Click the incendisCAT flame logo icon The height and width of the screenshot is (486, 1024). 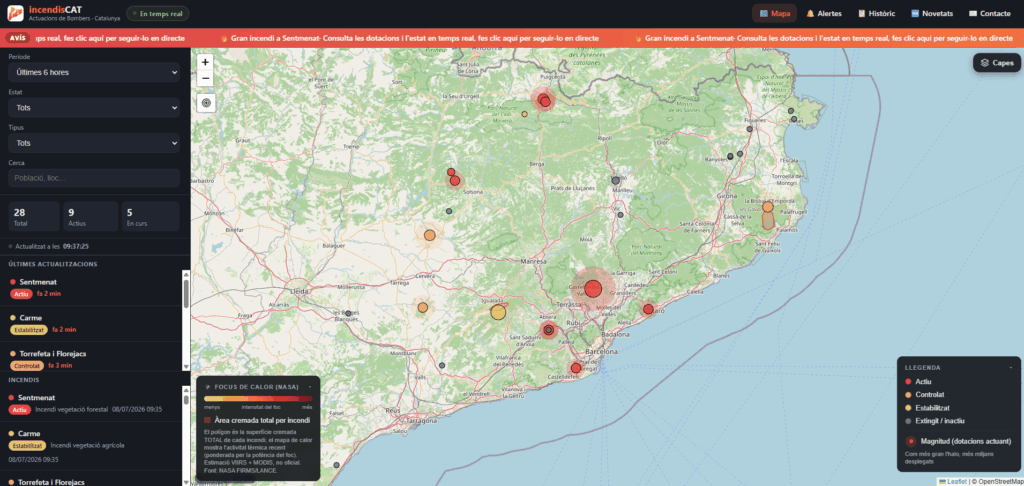click(15, 13)
